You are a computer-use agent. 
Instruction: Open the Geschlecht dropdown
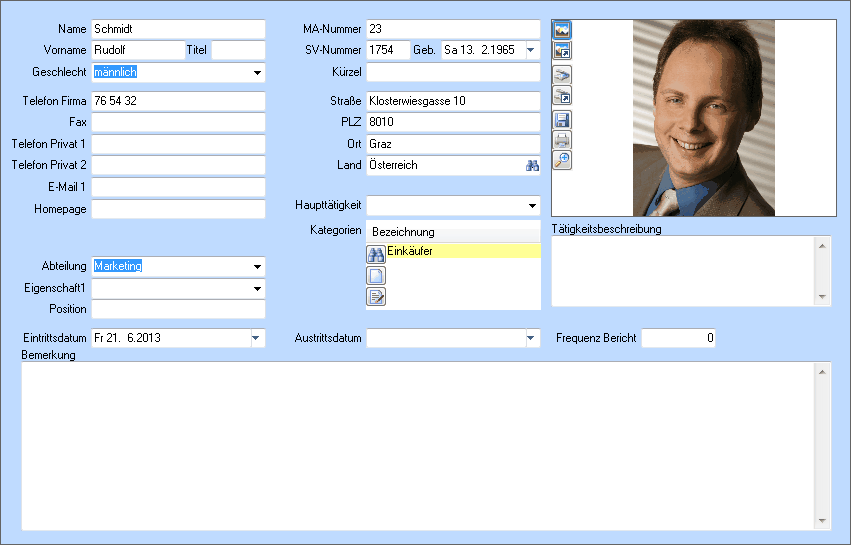click(x=257, y=73)
